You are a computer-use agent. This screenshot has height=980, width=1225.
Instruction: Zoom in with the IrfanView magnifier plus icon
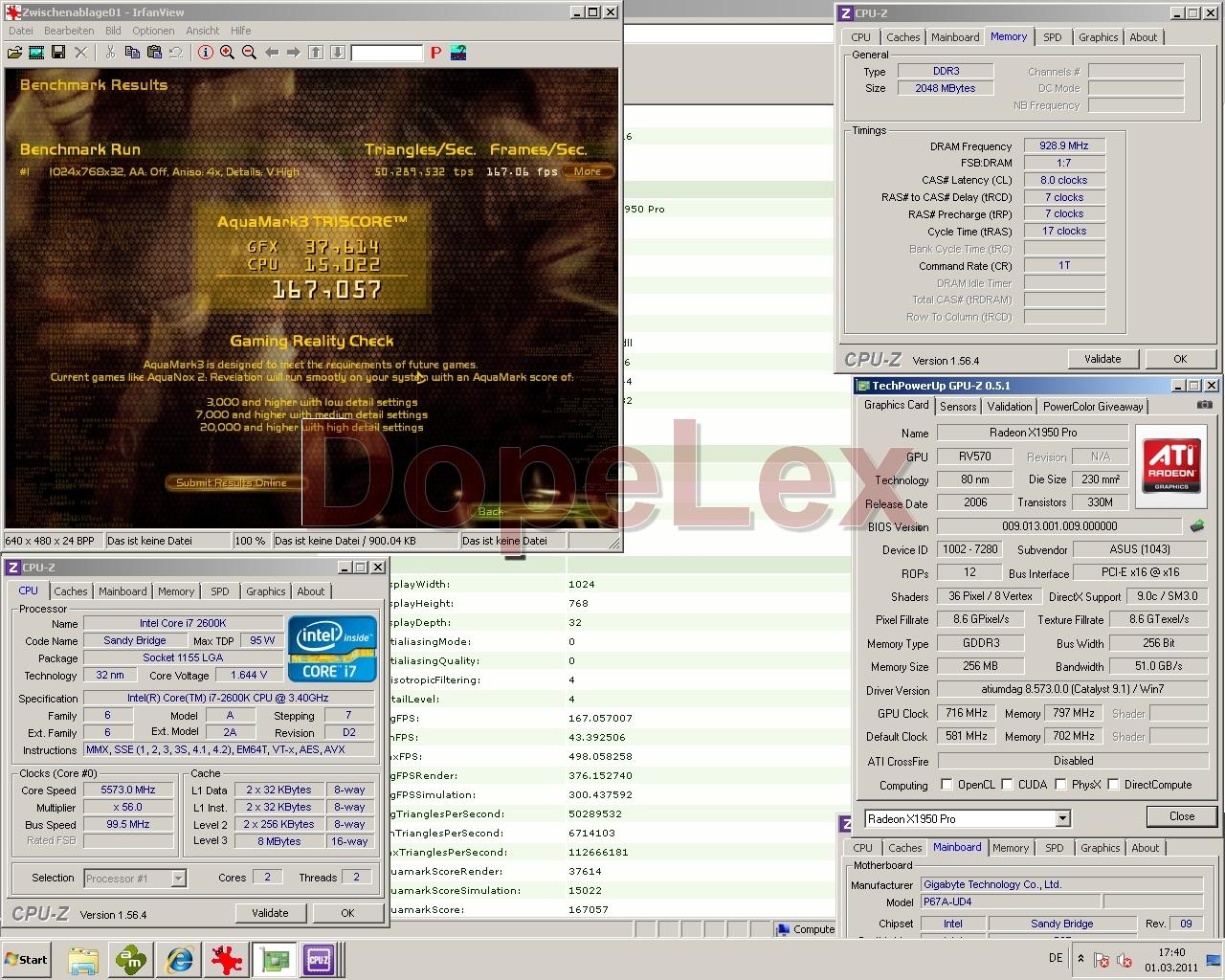[227, 53]
